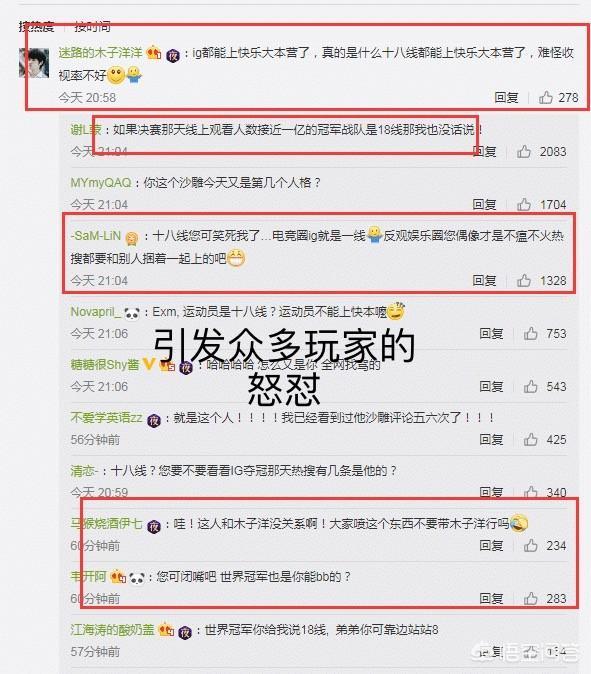Open 江海涛的酸奶盖's profile link
Image resolution: width=591 pixels, height=674 pixels.
112,630
